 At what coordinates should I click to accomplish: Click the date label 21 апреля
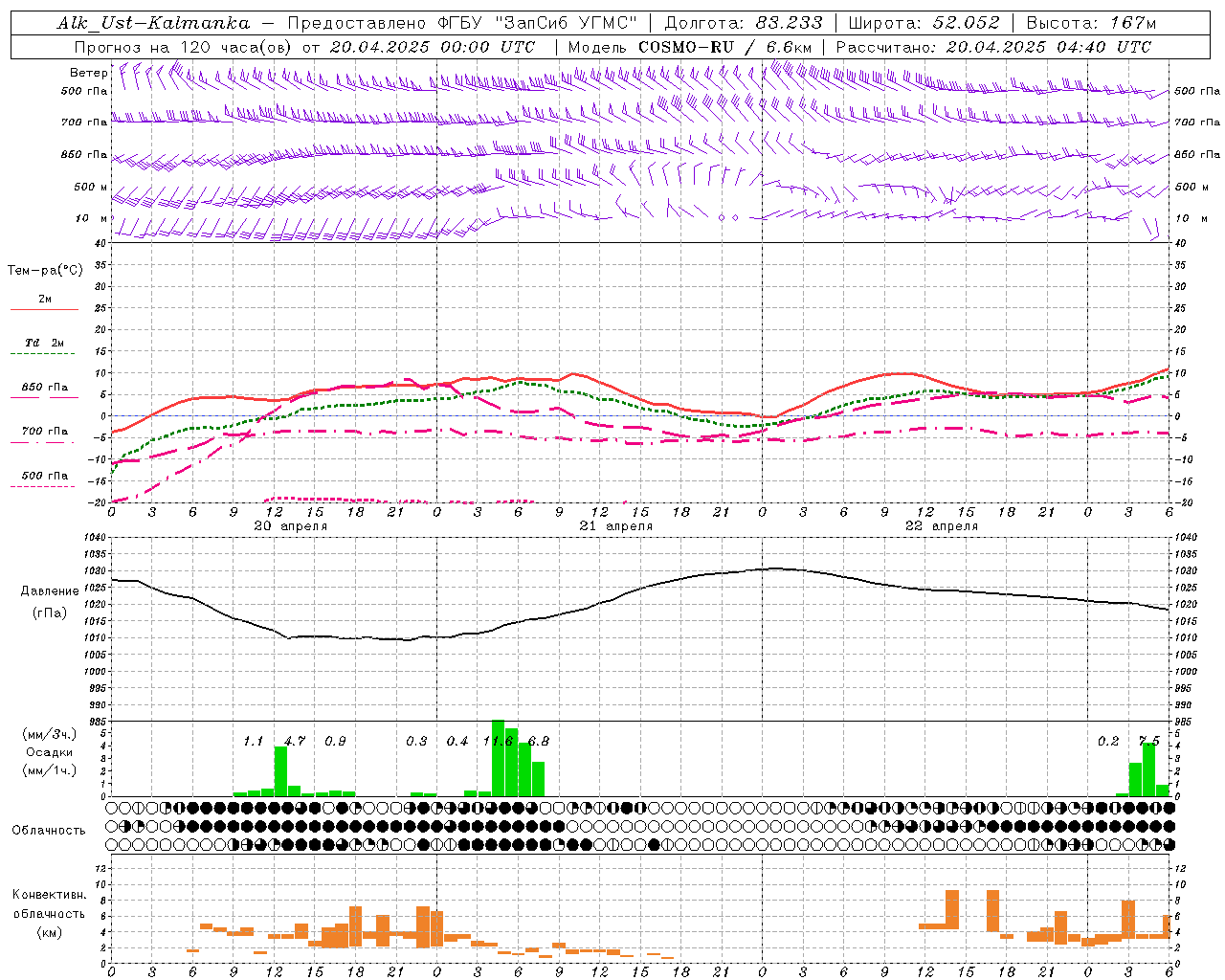[616, 526]
